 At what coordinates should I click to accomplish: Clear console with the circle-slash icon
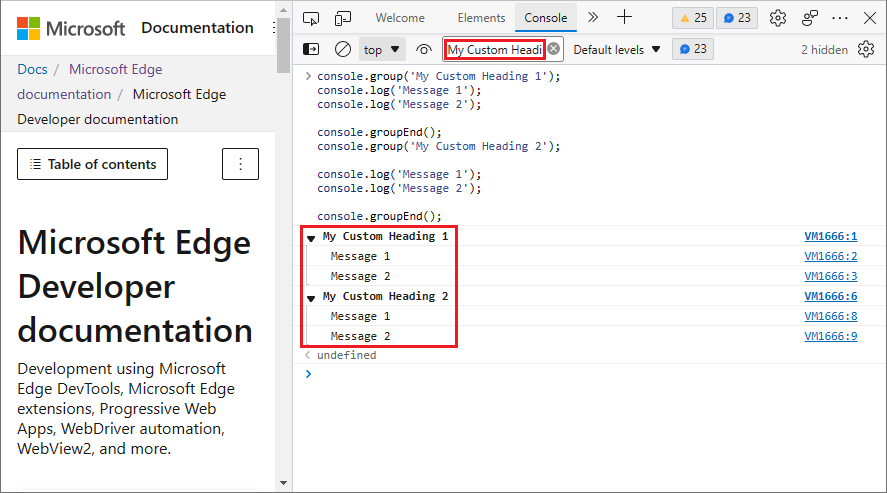pyautogui.click(x=343, y=49)
